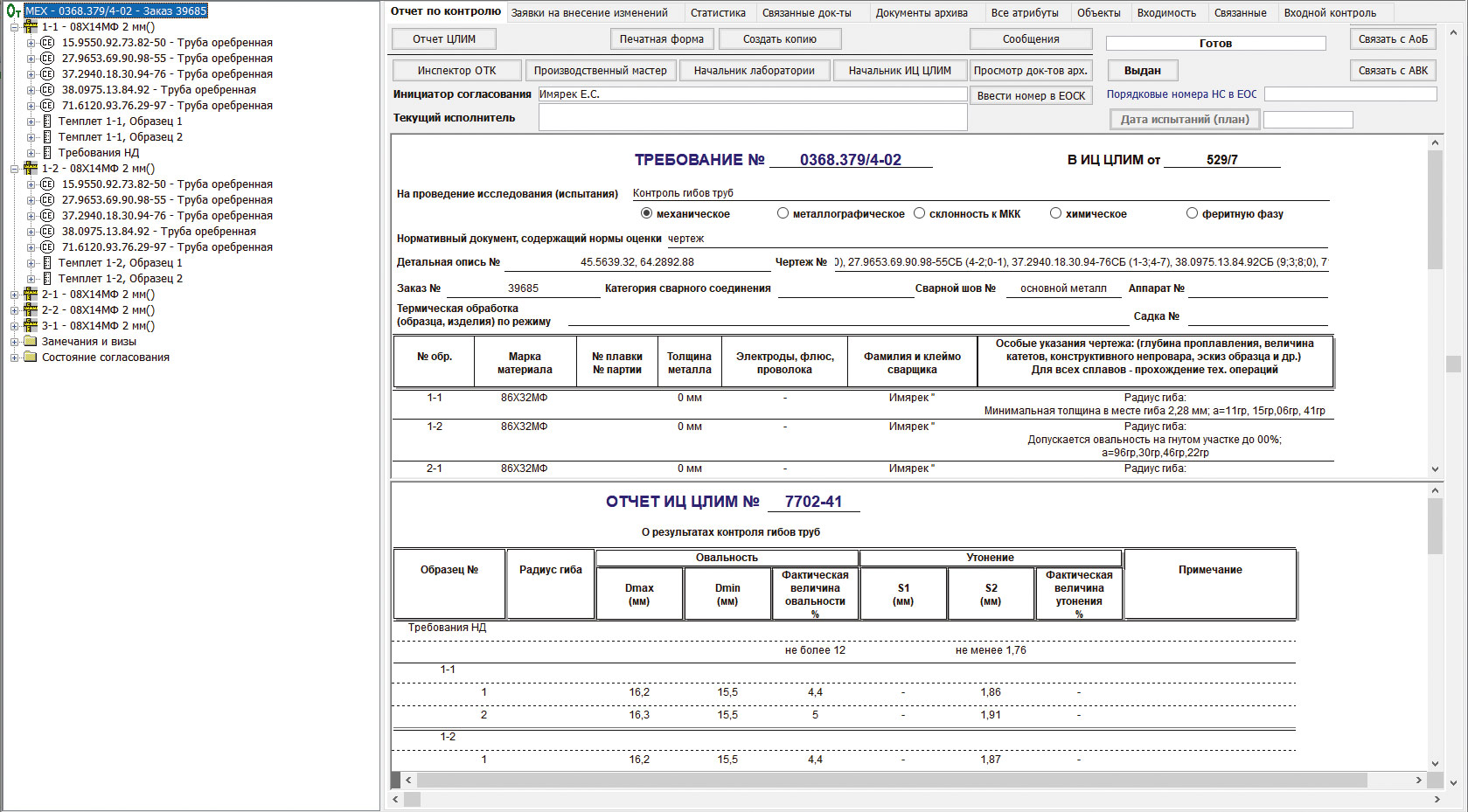
Task: Select the металлографическое radio button
Action: [783, 213]
